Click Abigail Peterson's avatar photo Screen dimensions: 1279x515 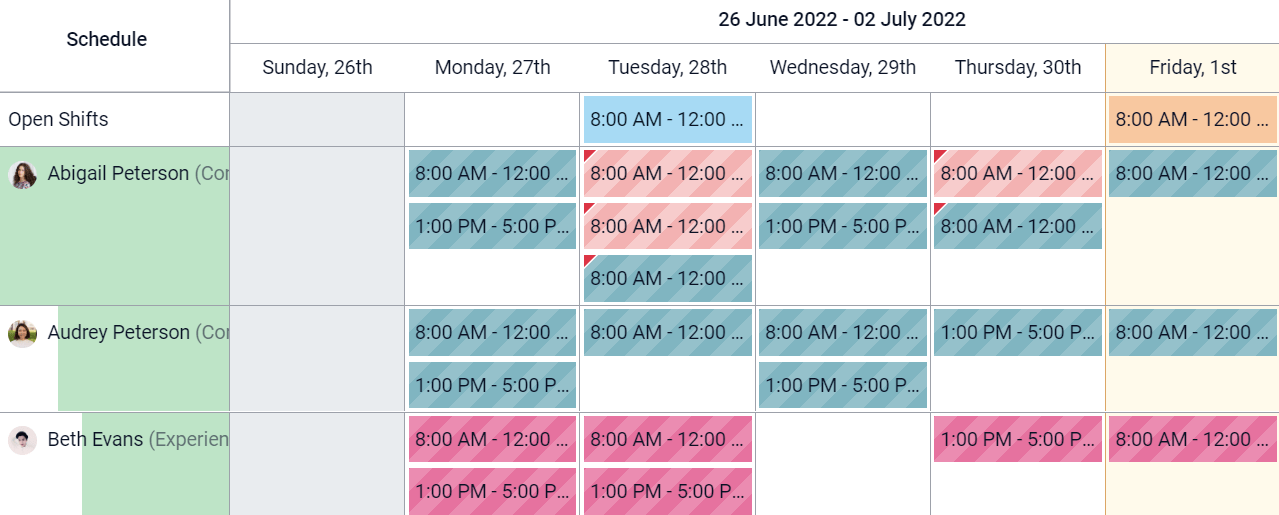tap(22, 175)
